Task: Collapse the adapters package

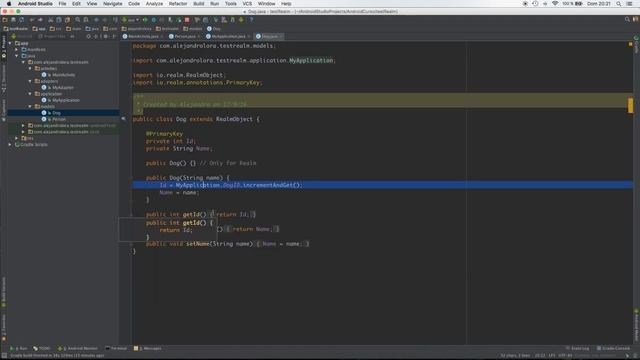Action: pos(30,81)
